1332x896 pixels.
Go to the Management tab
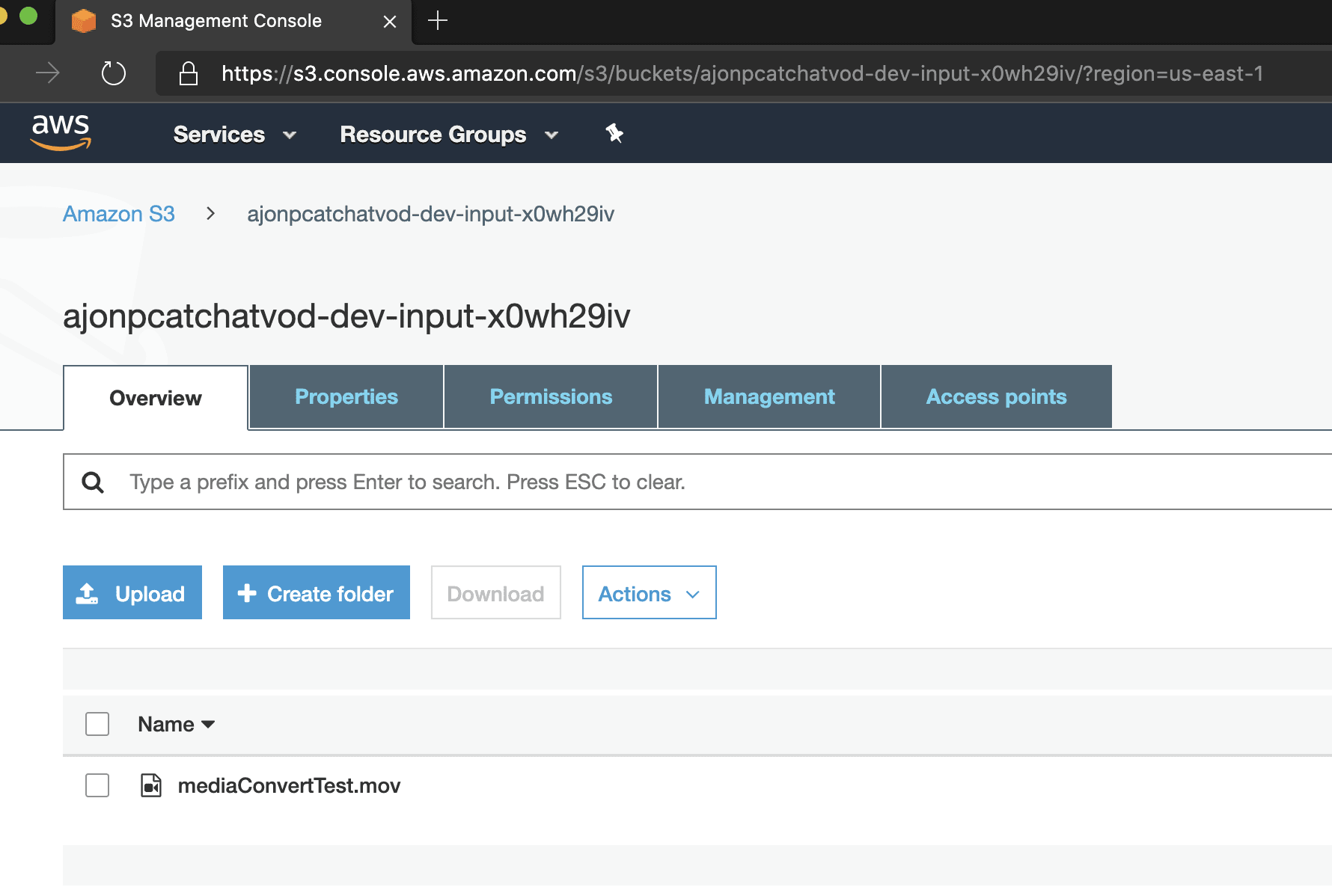(769, 396)
